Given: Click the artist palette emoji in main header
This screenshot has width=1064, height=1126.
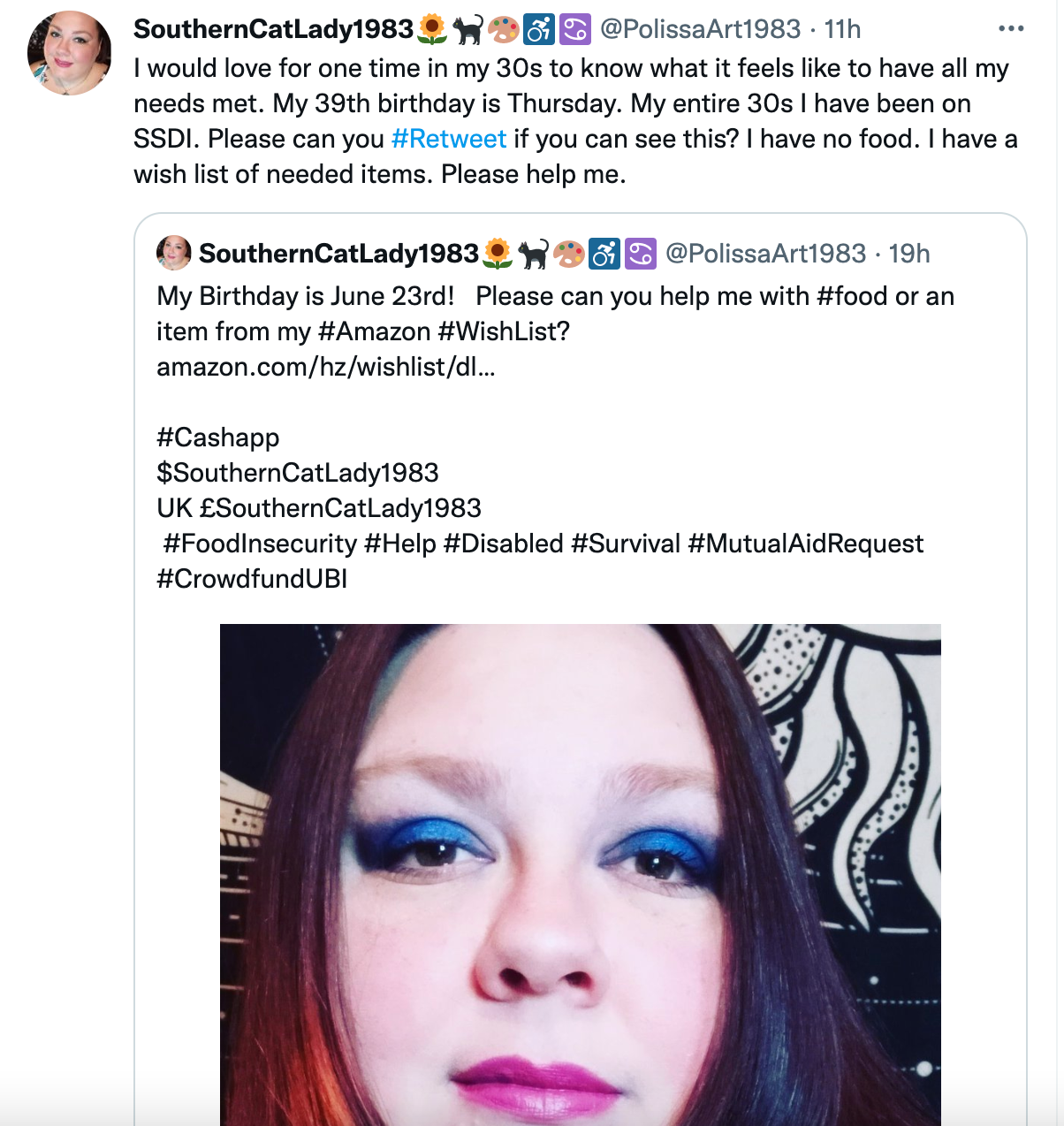Looking at the screenshot, I should 504,30.
